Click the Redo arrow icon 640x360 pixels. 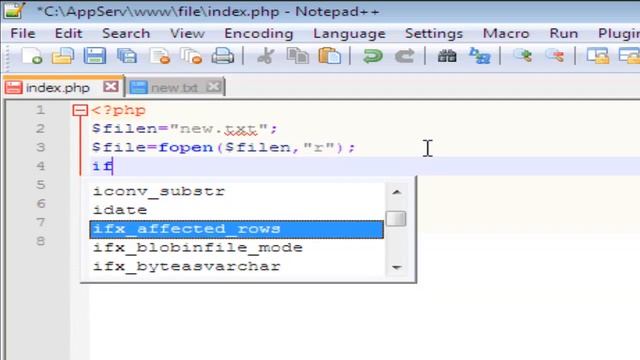[x=404, y=56]
